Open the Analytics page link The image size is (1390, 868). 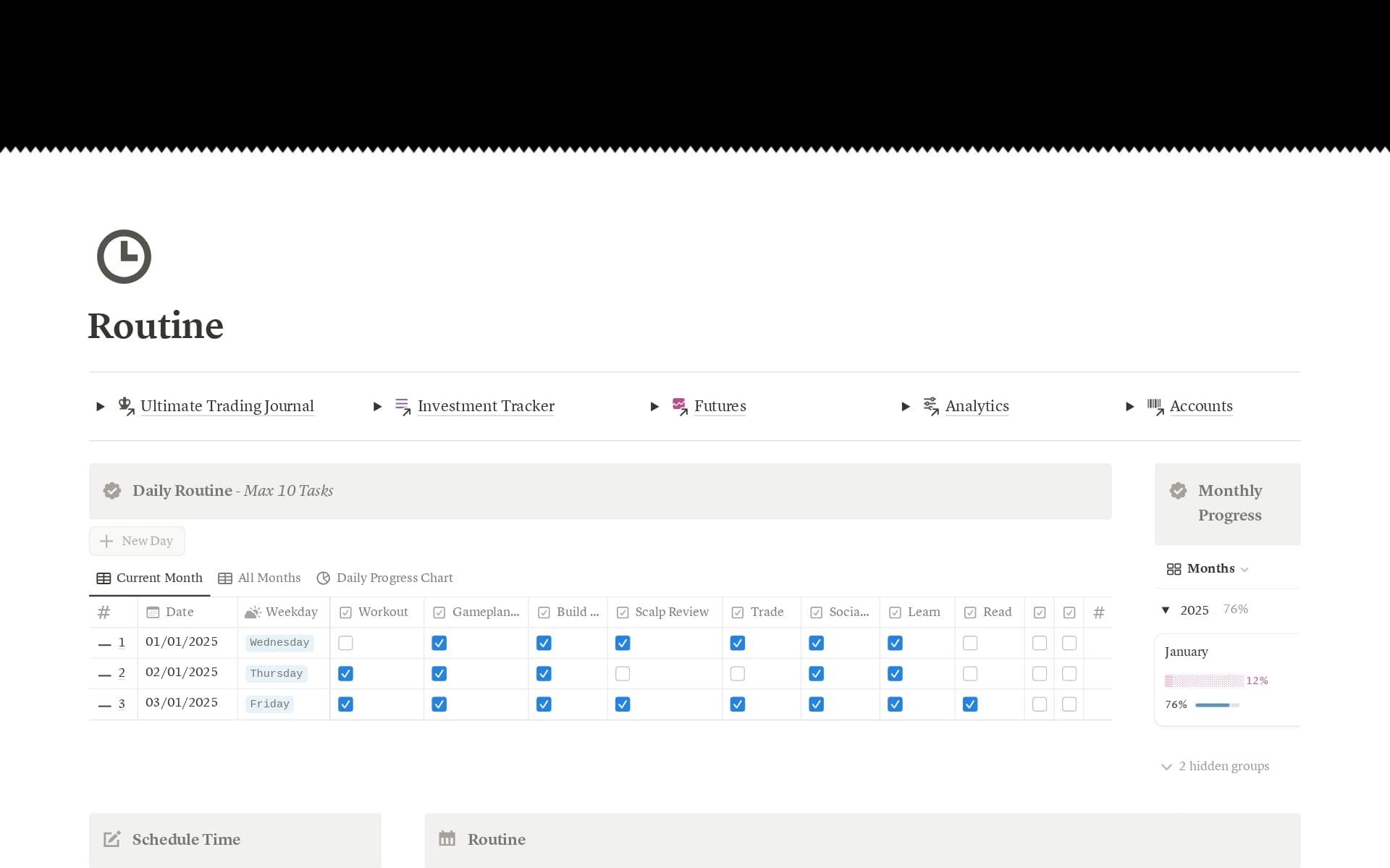click(977, 406)
